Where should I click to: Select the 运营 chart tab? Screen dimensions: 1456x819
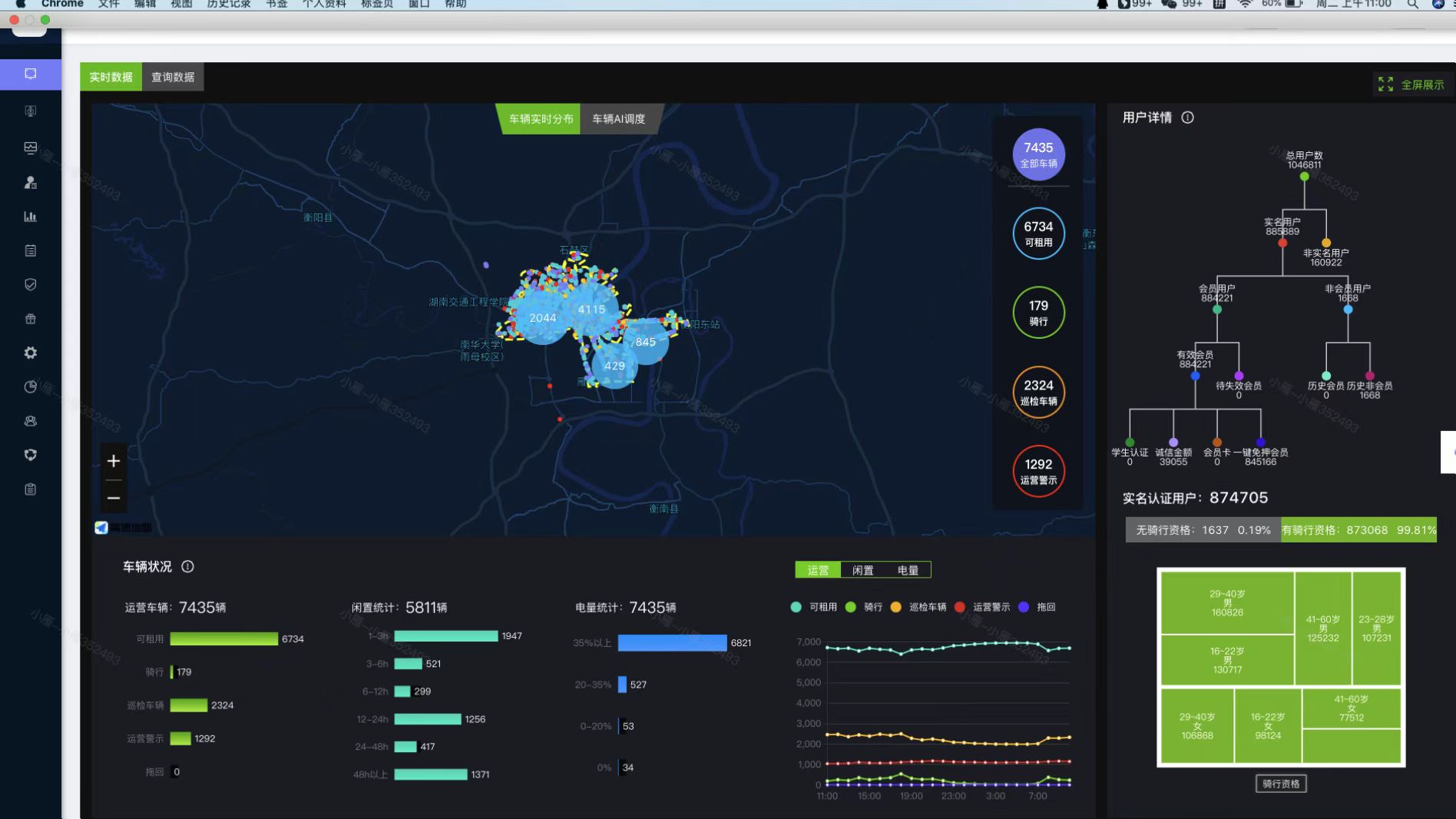[818, 570]
